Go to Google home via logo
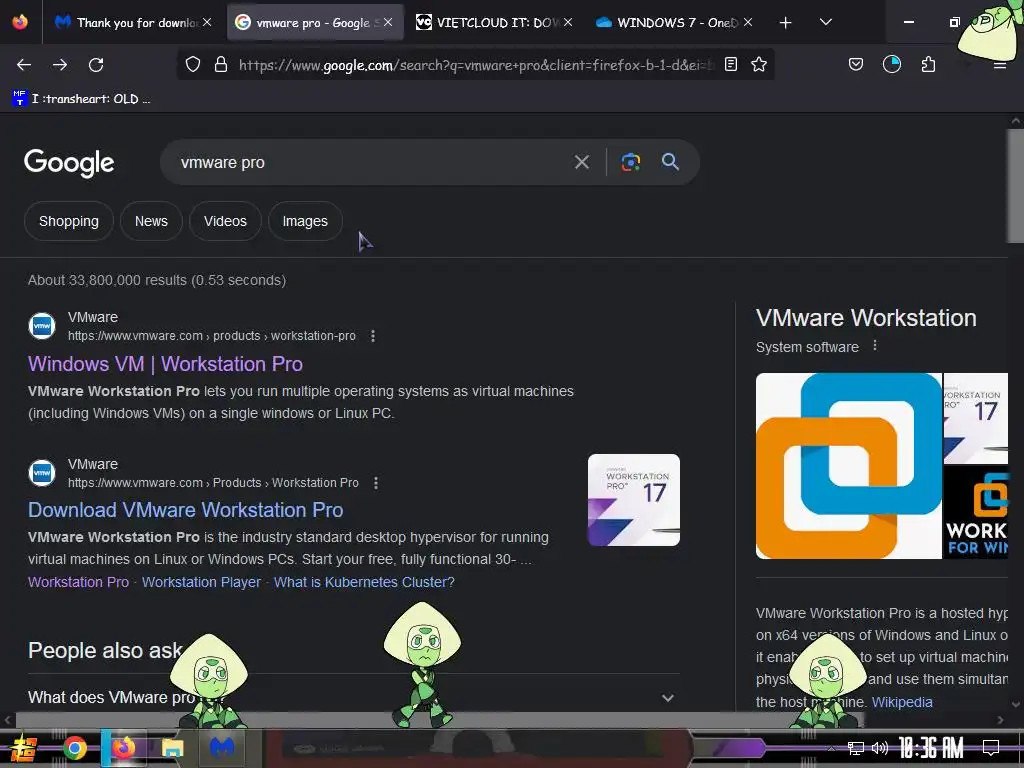The width and height of the screenshot is (1024, 768). coord(69,163)
